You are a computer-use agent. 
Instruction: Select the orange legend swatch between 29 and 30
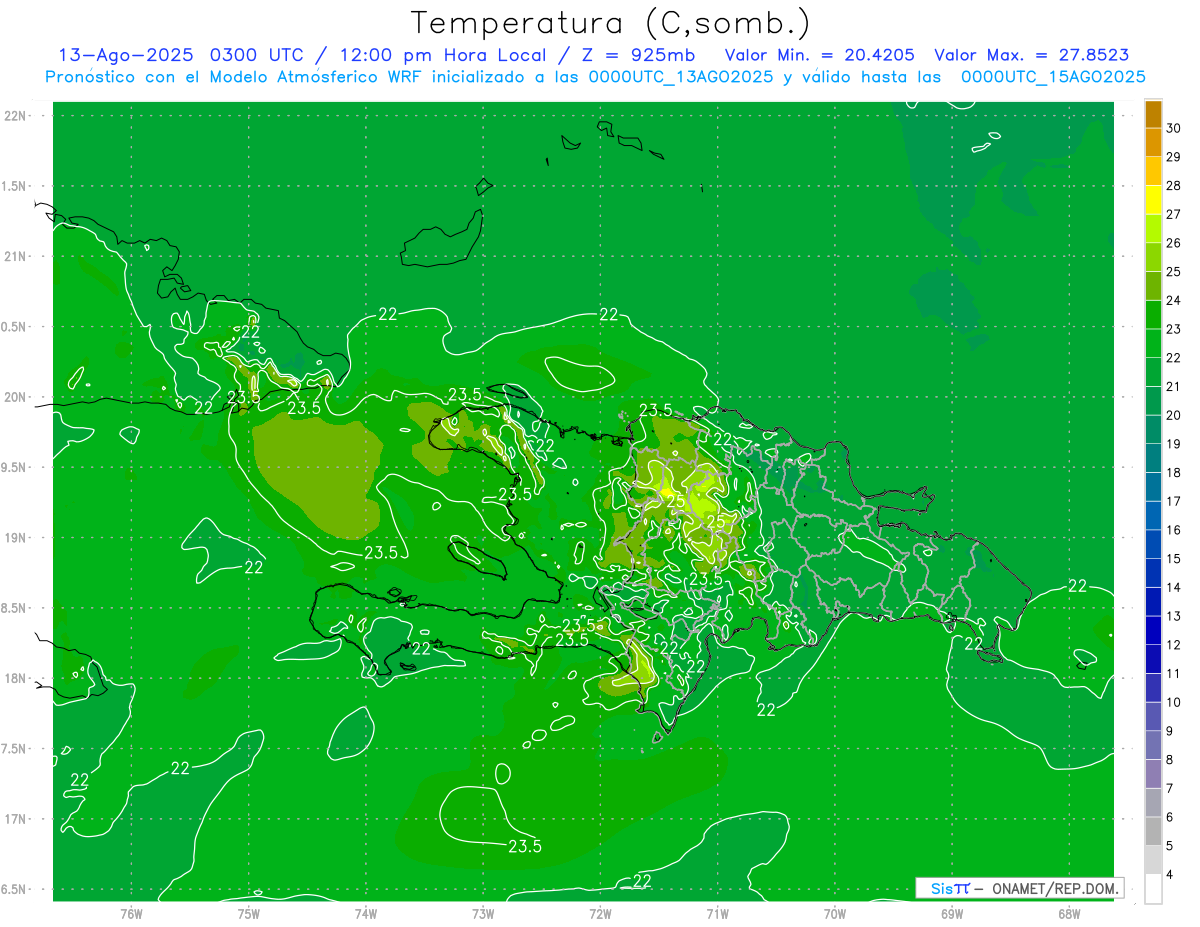(x=1153, y=143)
